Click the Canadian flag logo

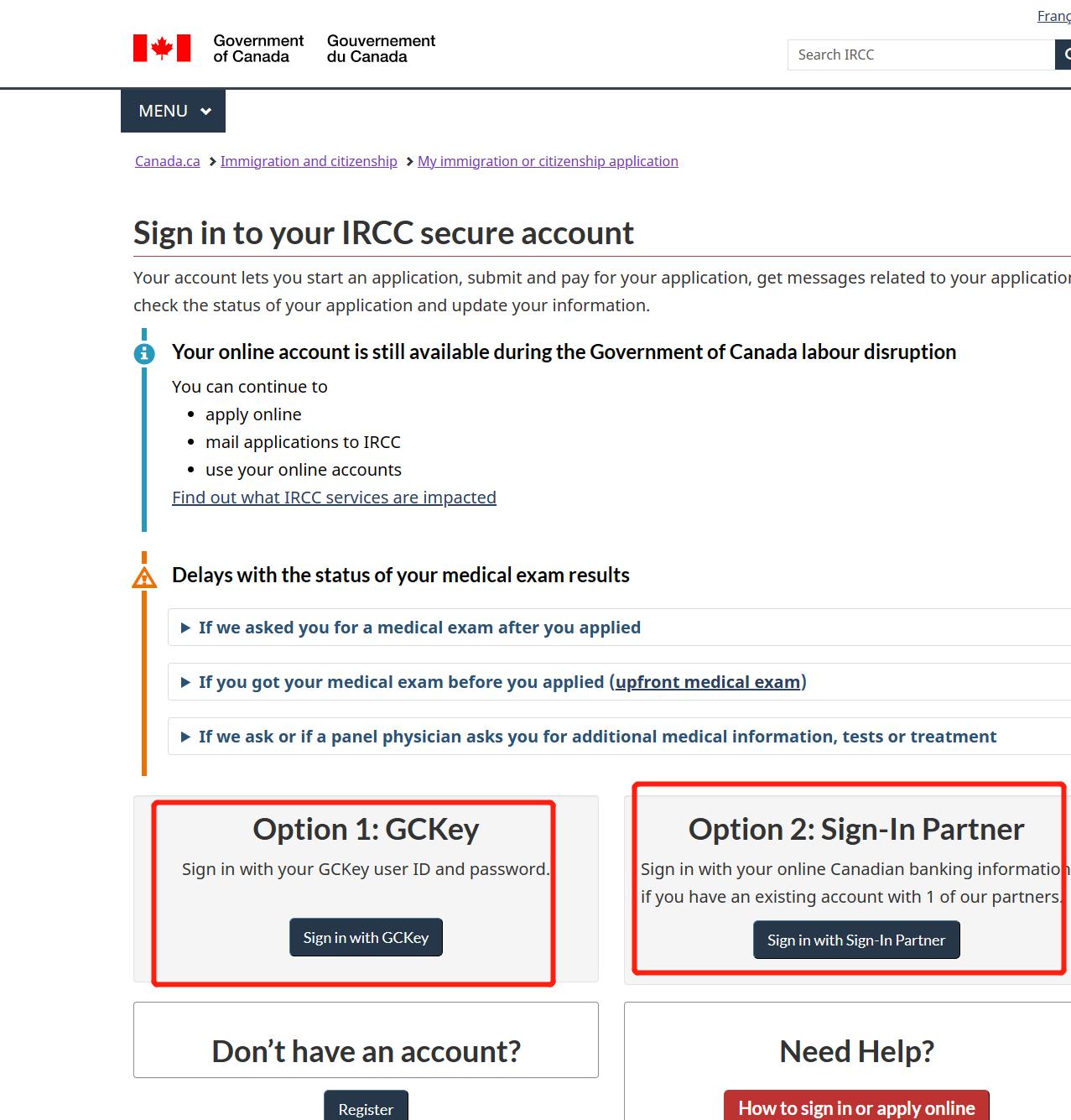(162, 49)
